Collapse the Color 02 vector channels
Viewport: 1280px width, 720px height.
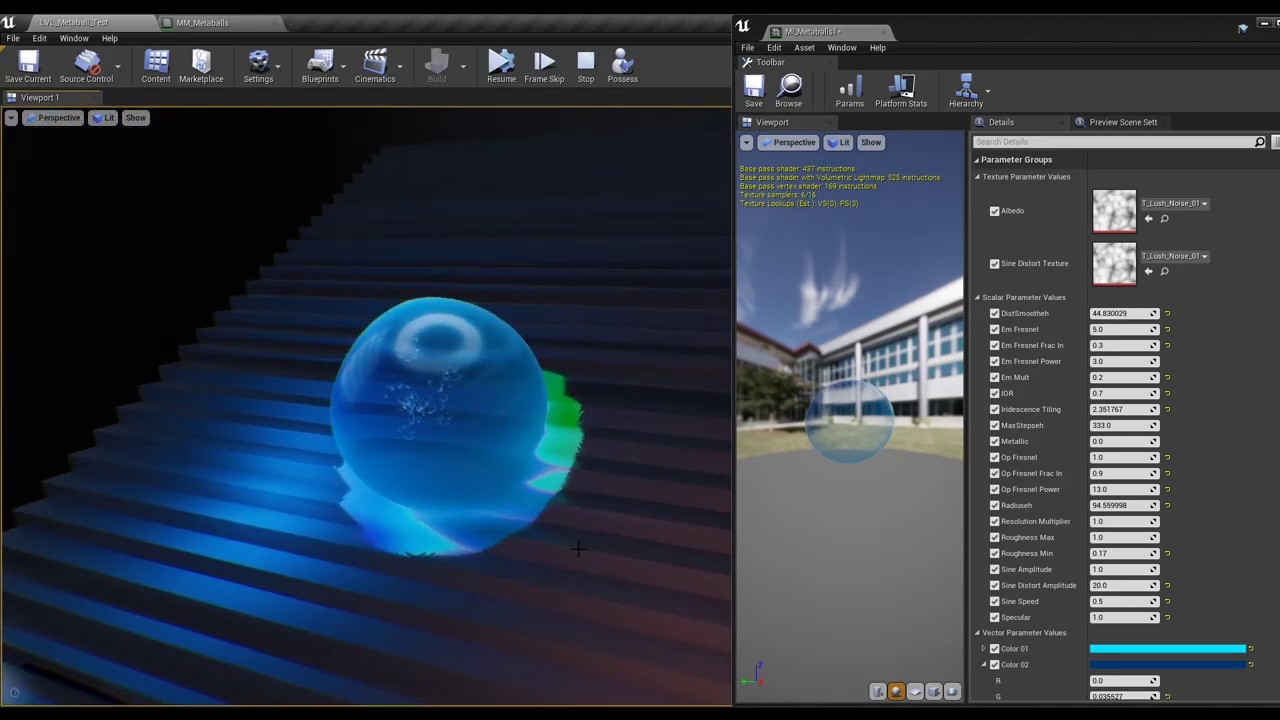pos(983,665)
